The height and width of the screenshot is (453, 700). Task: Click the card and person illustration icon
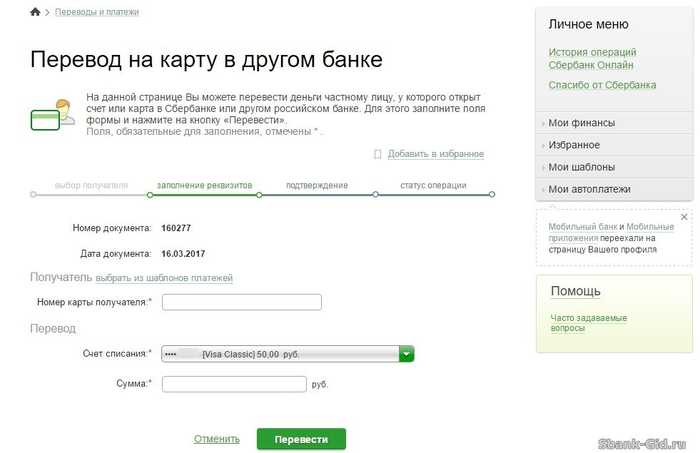[x=52, y=115]
